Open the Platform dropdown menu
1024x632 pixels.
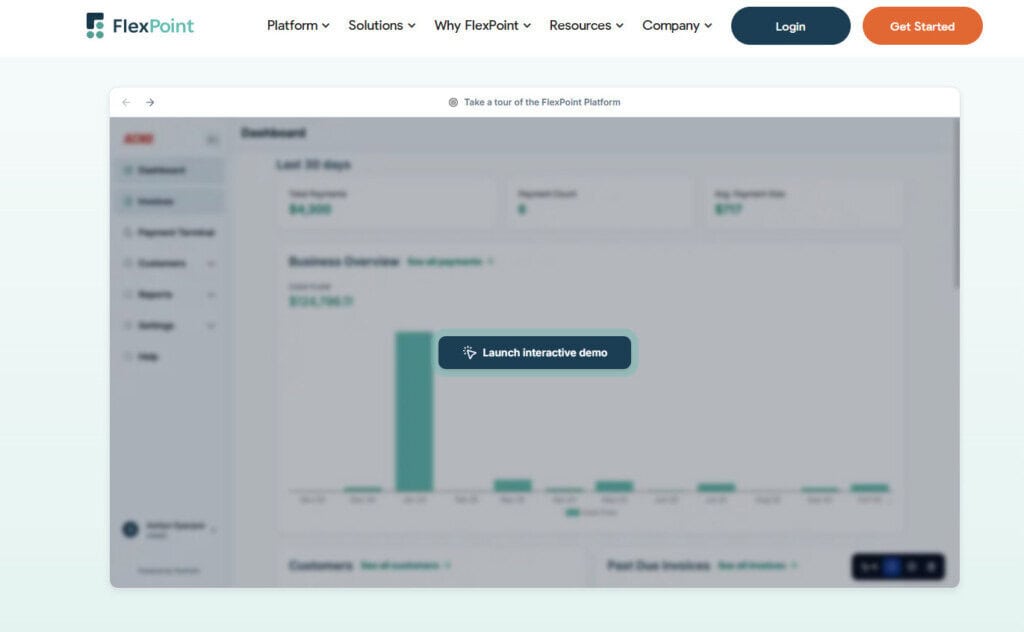298,26
